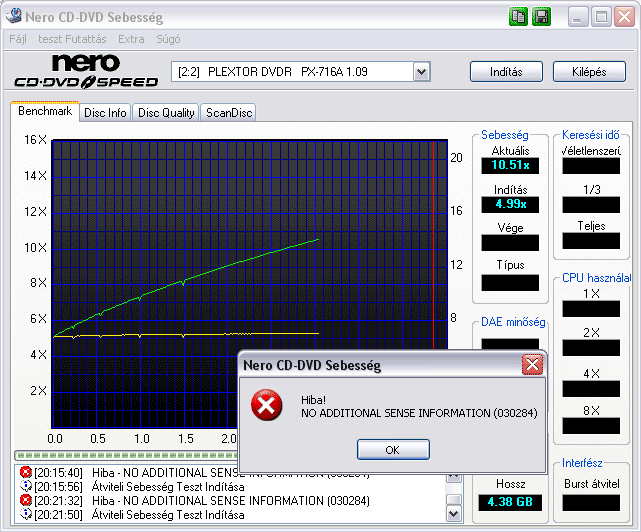Screen dimensions: 641x532
Task: Click the red end marker line on chart
Action: 433,245
